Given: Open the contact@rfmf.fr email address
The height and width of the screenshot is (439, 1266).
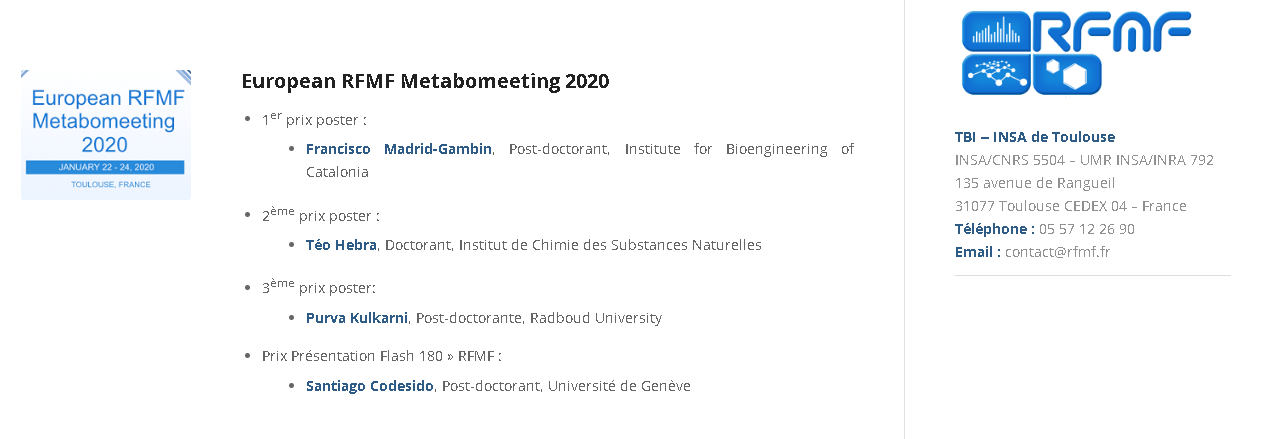Looking at the screenshot, I should 1057,252.
